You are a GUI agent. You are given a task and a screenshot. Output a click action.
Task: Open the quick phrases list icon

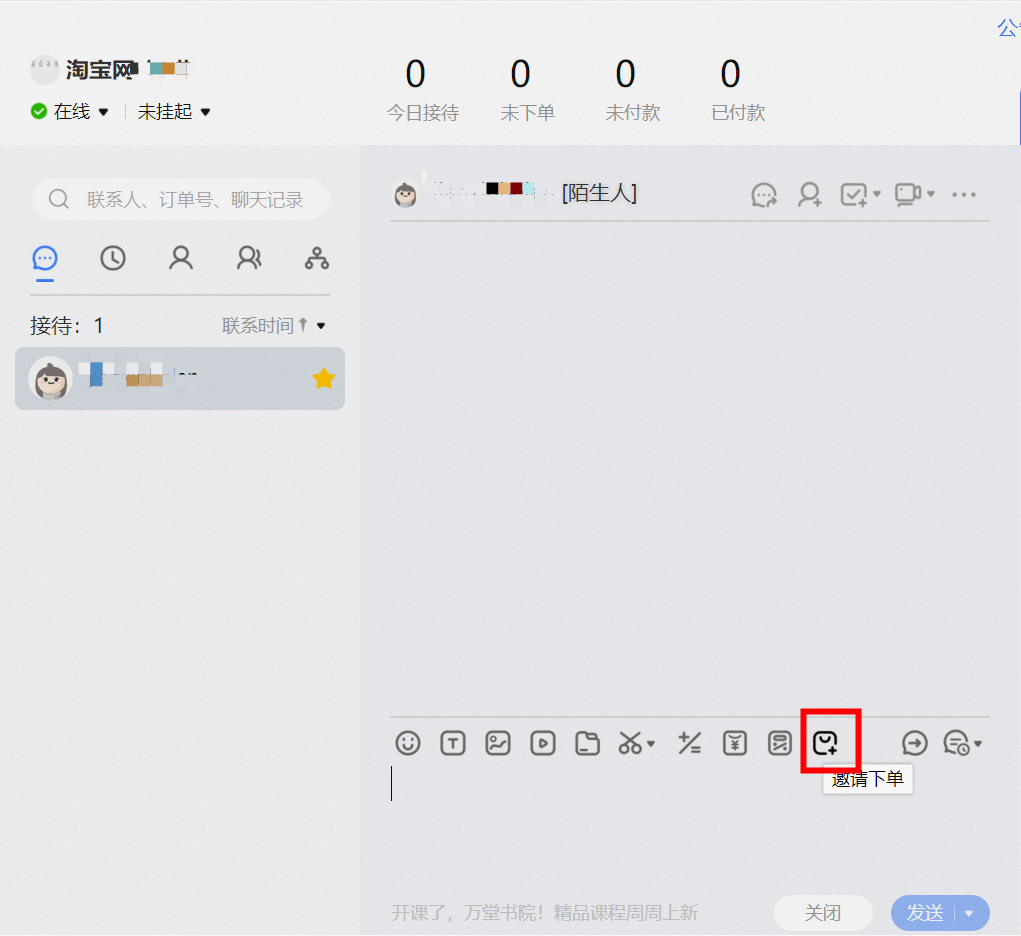pyautogui.click(x=779, y=743)
